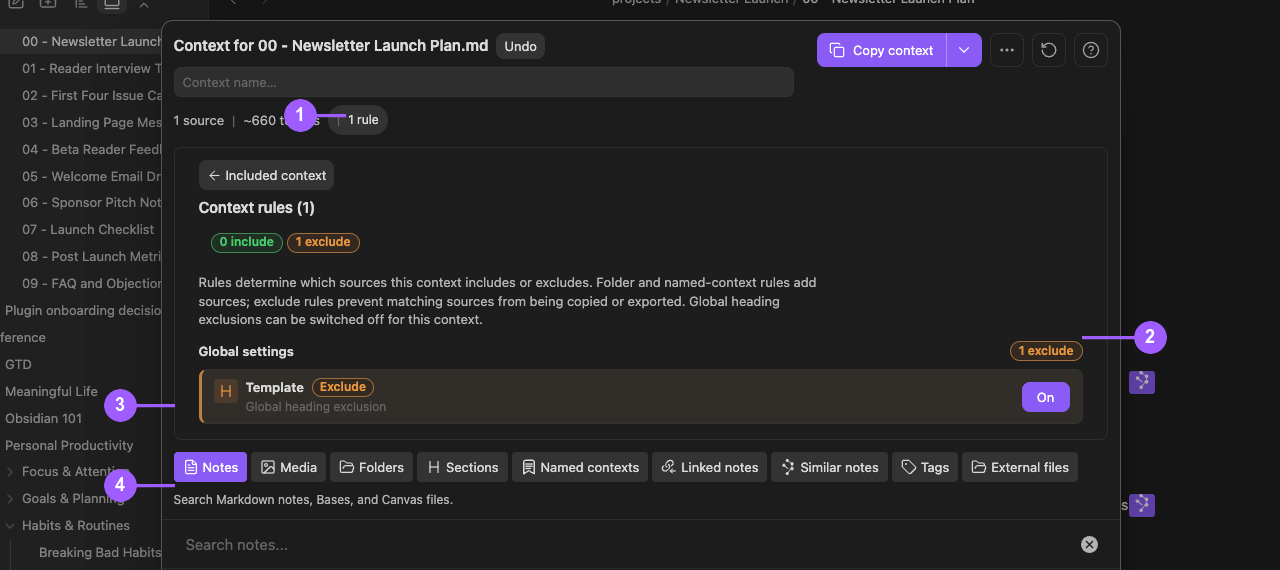Click the 1 source count text

pos(199,120)
